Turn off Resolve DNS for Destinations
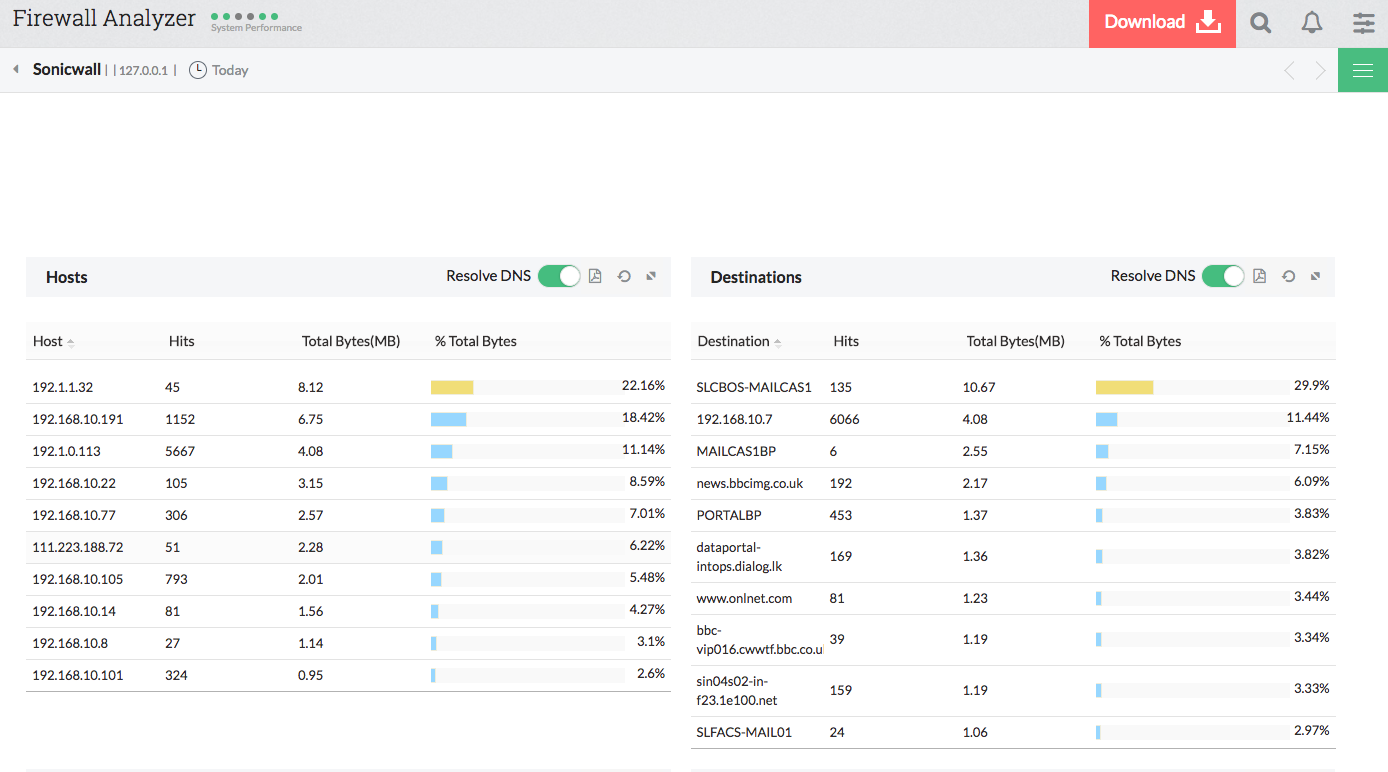 tap(1223, 275)
